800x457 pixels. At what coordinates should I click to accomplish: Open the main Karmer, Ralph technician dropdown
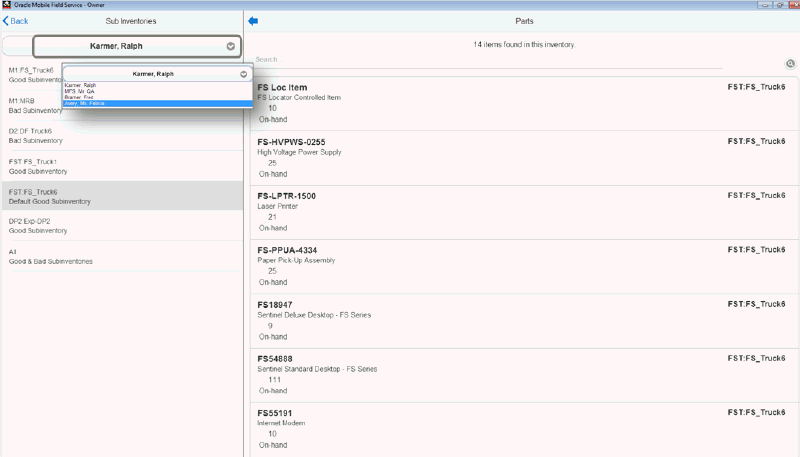pos(137,46)
